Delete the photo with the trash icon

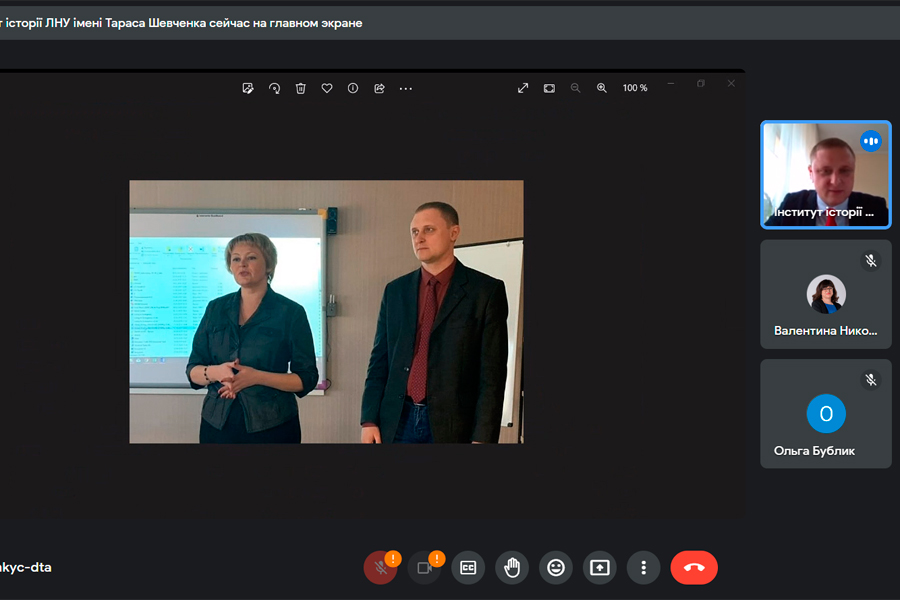point(301,88)
